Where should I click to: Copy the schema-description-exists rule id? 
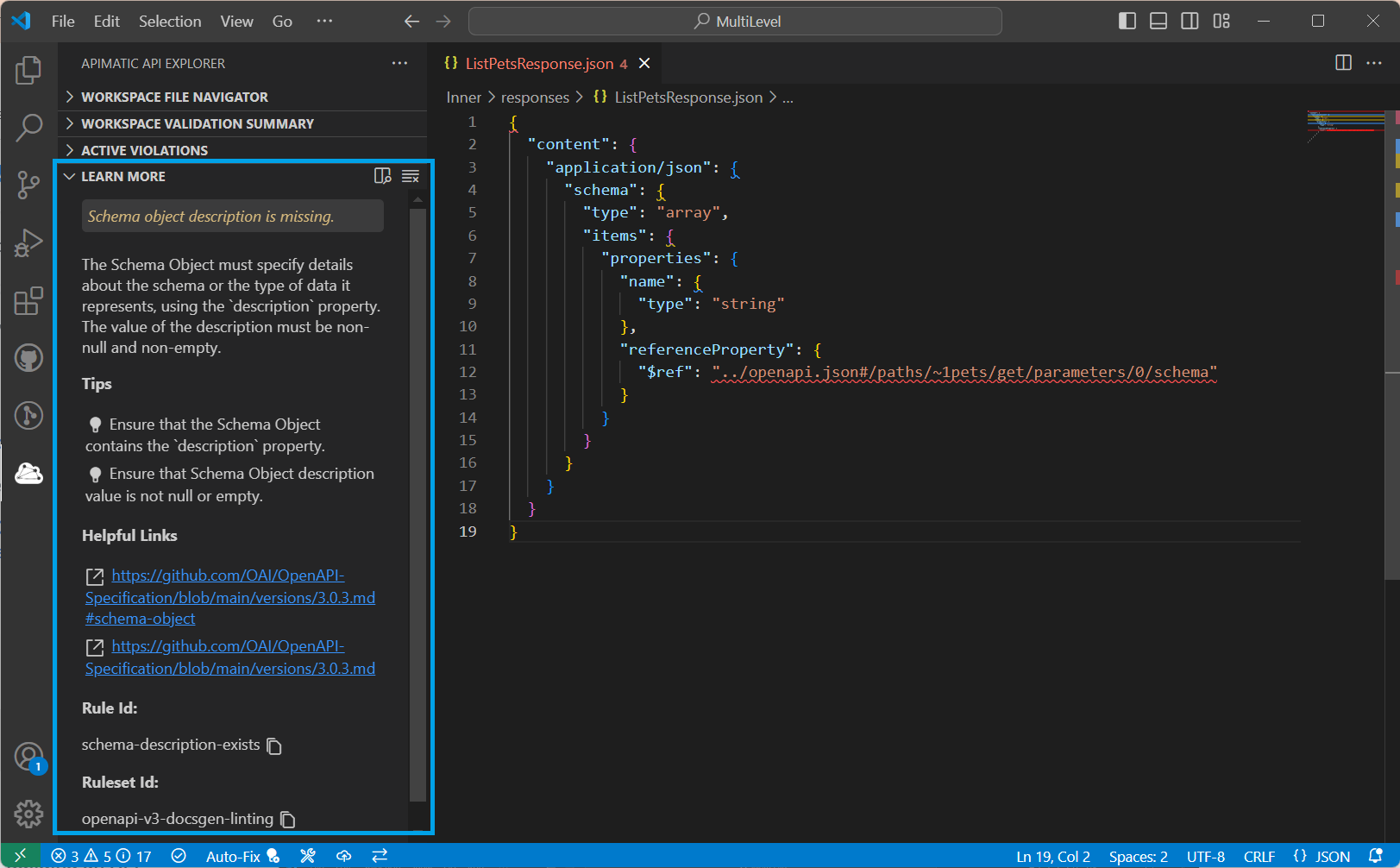[274, 745]
